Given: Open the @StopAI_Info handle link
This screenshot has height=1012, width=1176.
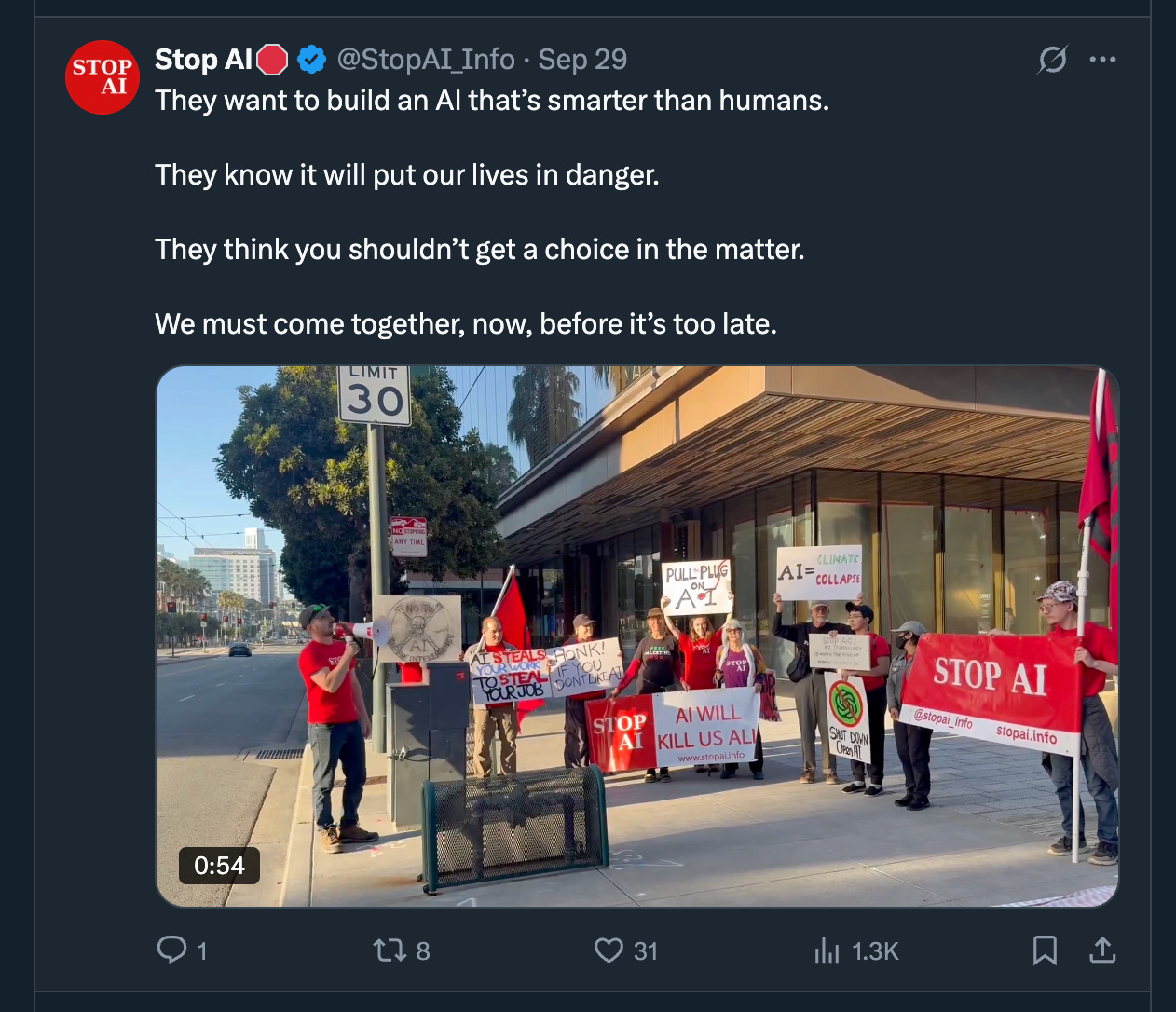Looking at the screenshot, I should 426,60.
